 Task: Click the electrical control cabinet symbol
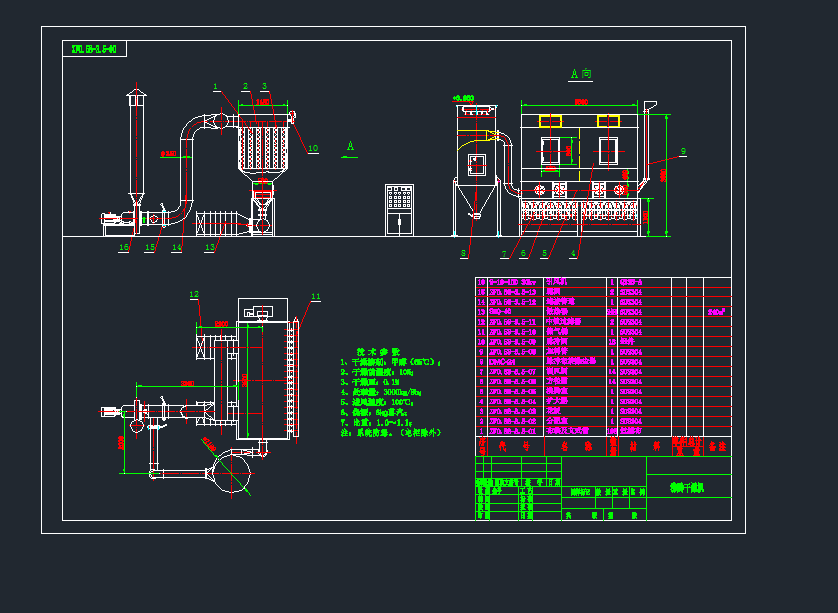pos(401,209)
